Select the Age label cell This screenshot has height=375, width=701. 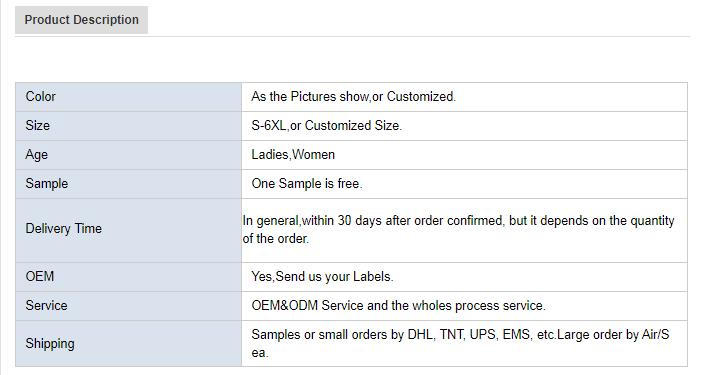128,155
